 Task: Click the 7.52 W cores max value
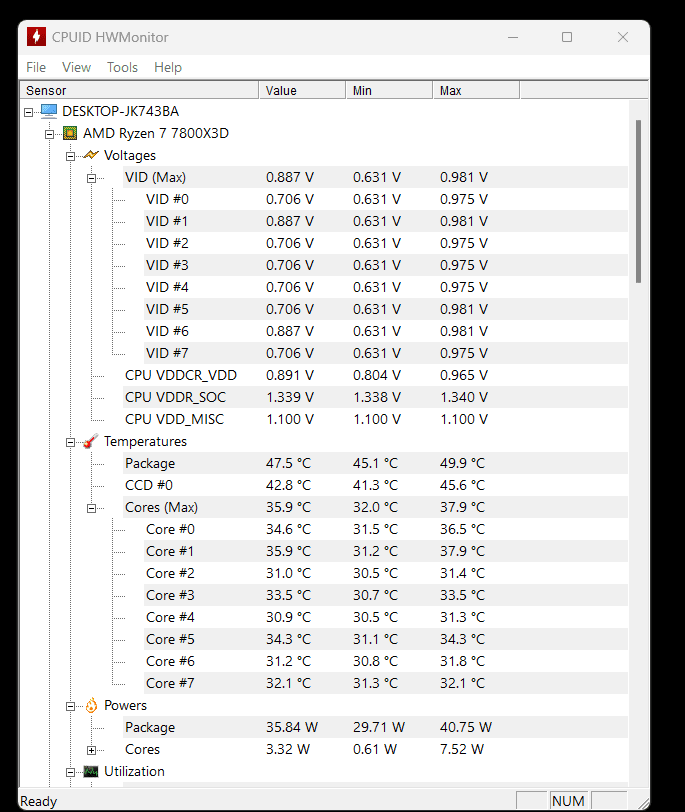pos(462,749)
